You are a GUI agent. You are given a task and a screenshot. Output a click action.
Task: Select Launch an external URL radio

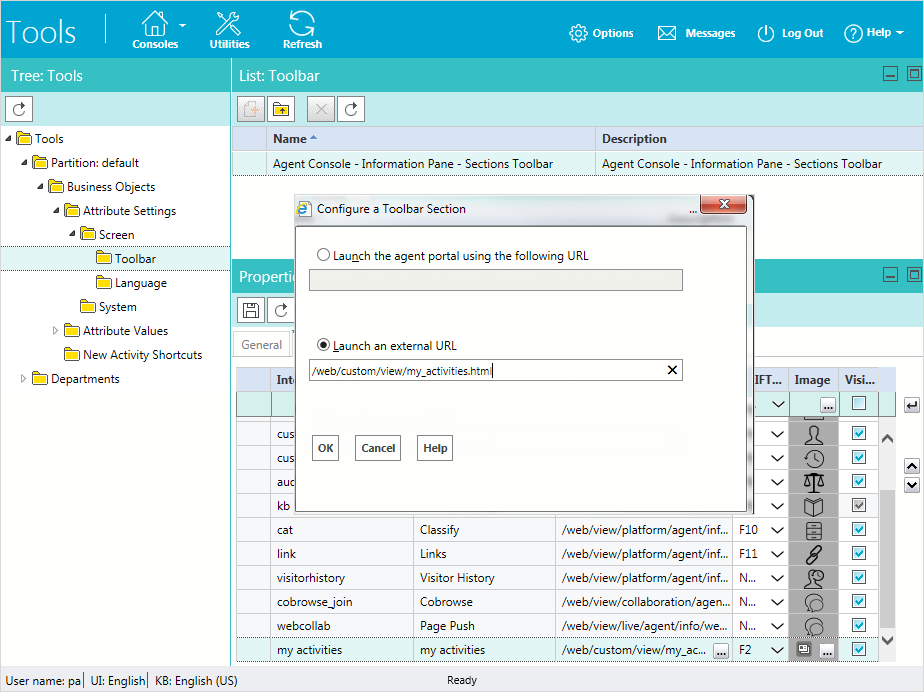coord(323,345)
